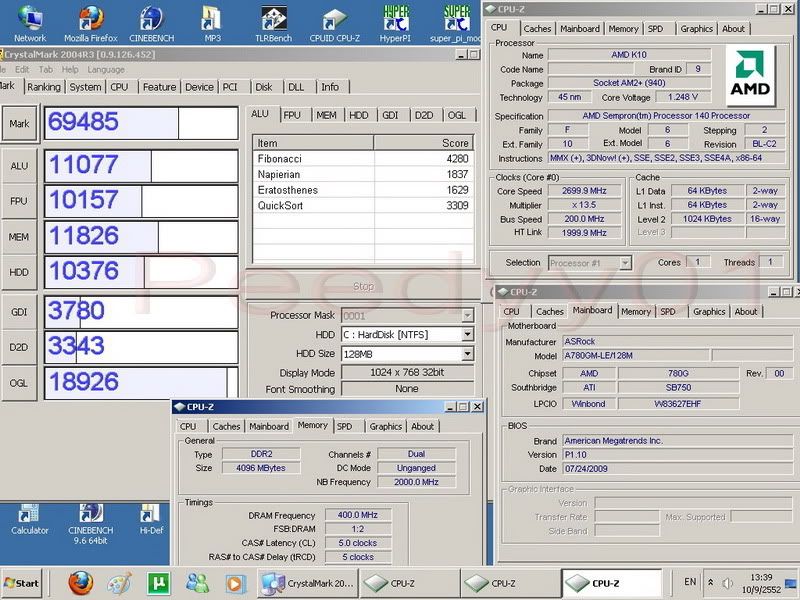Click the EN language indicator
This screenshot has height=600, width=800.
690,582
